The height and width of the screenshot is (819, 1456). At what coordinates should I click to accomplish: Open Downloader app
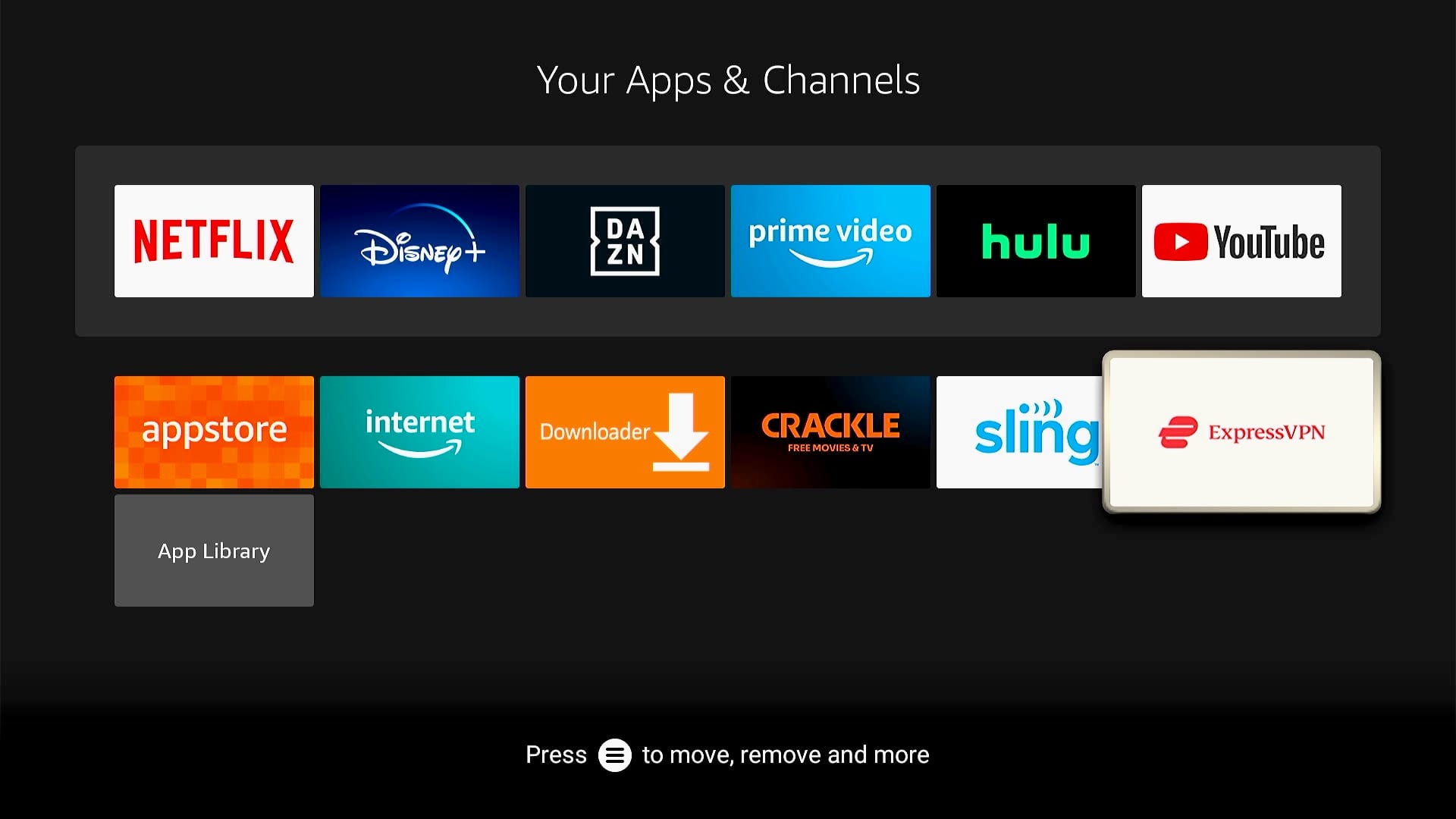pos(625,431)
